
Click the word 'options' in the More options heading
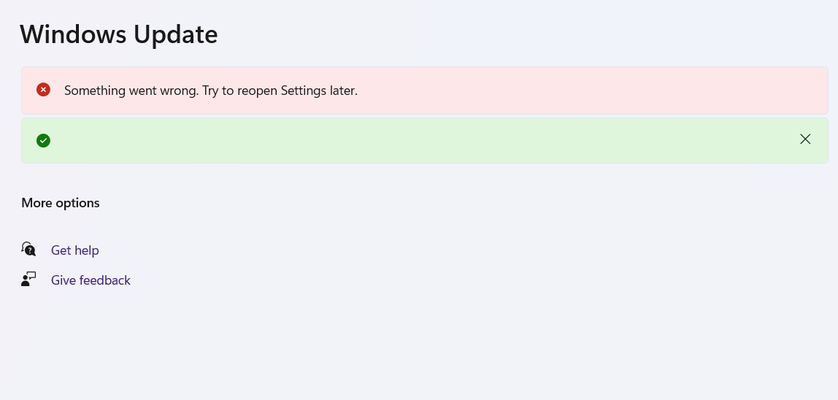[x=76, y=203]
